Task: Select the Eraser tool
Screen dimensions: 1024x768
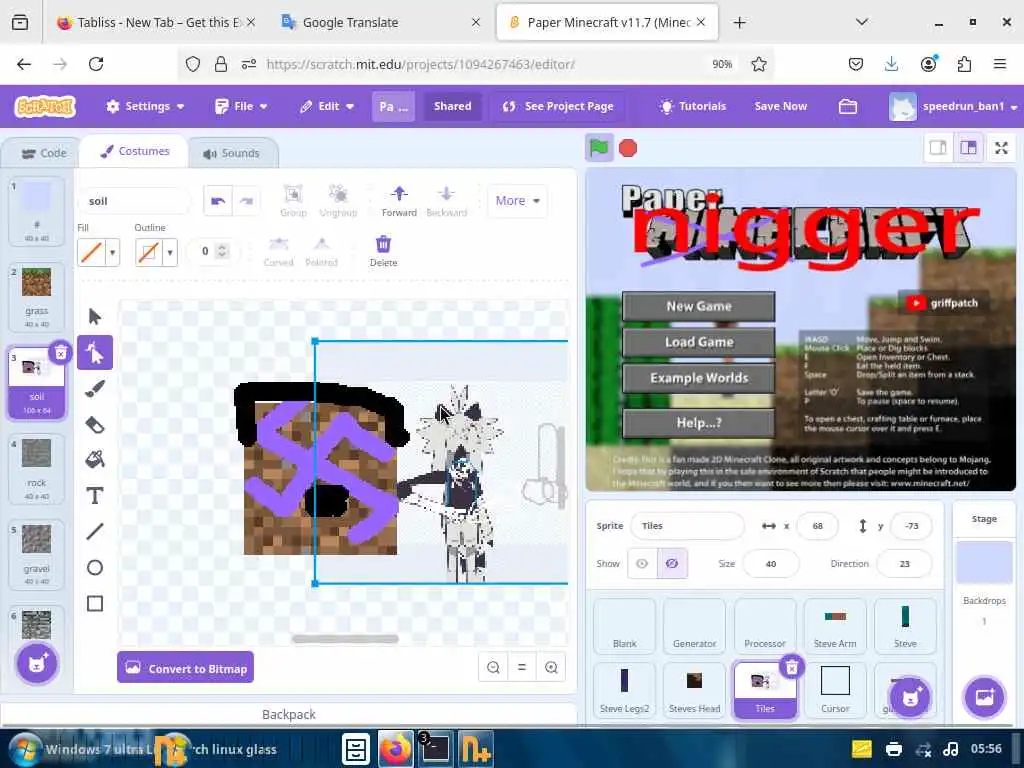Action: [x=95, y=424]
